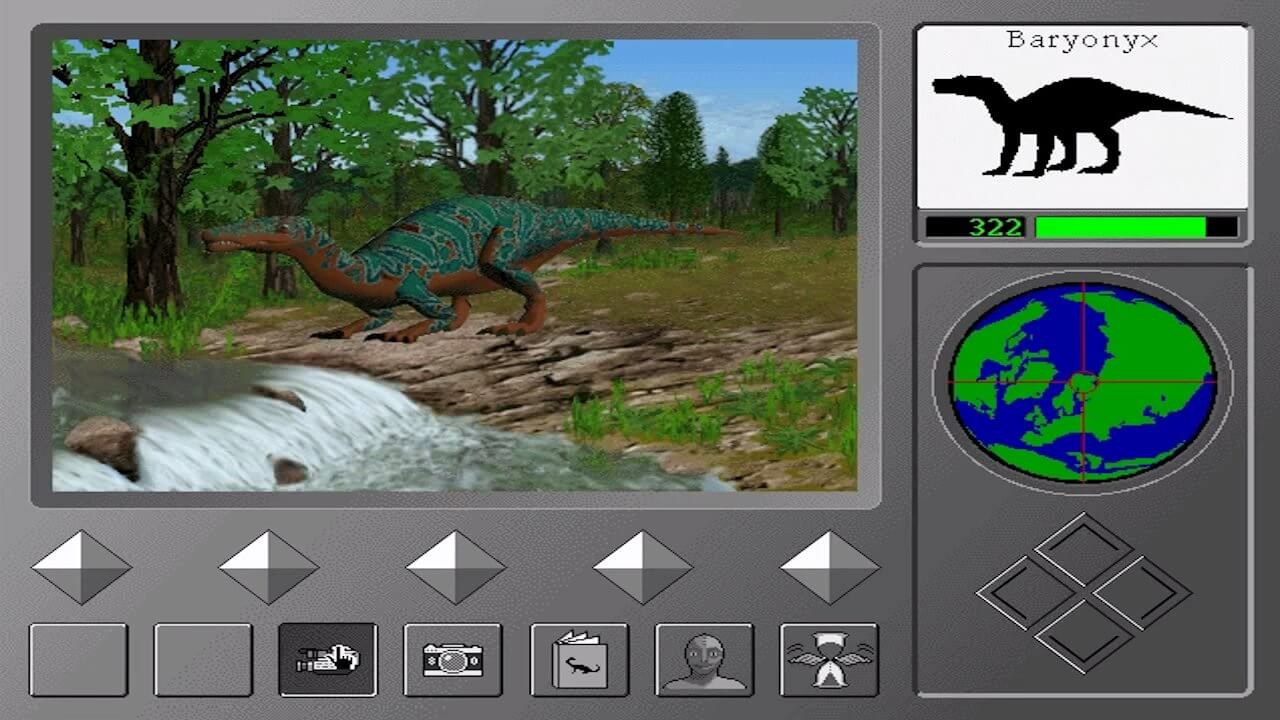Click the right diamond of the direction pad
Screen dimensions: 1280x720
1142,592
